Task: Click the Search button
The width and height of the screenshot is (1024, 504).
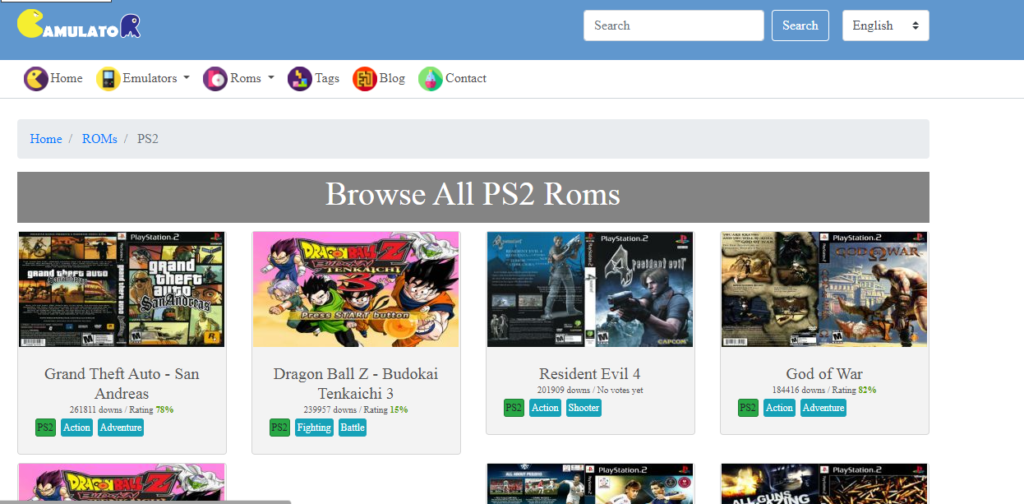Action: (800, 25)
